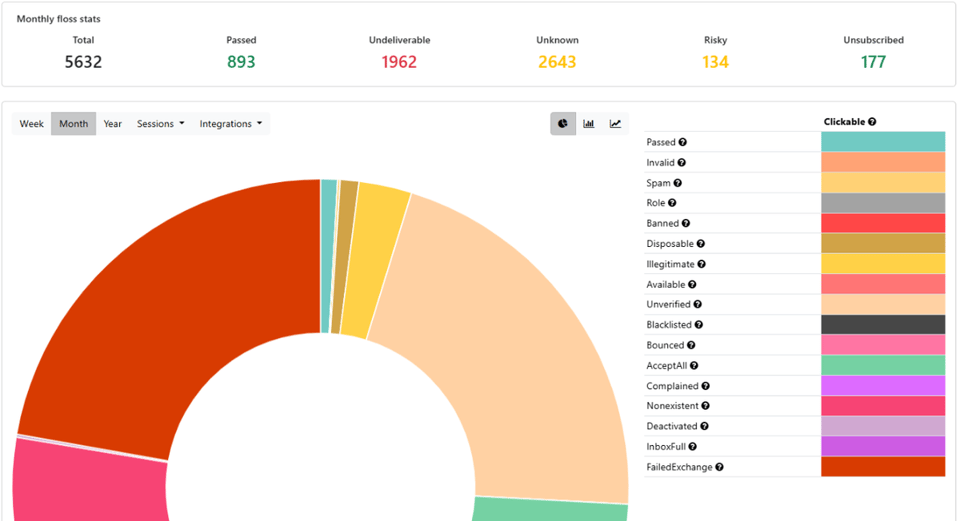
Task: Click the pink Bounced color swatch
Action: (x=883, y=345)
